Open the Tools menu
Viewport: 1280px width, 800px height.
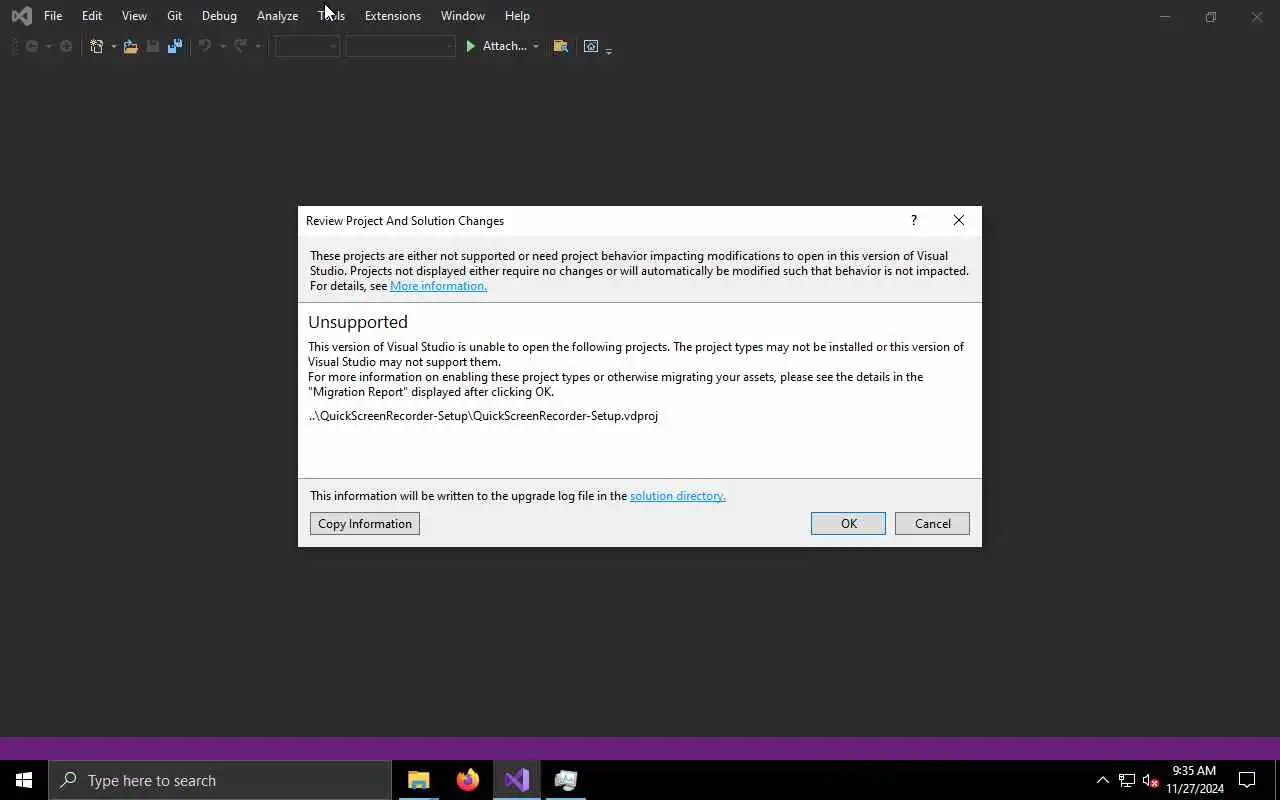[331, 16]
